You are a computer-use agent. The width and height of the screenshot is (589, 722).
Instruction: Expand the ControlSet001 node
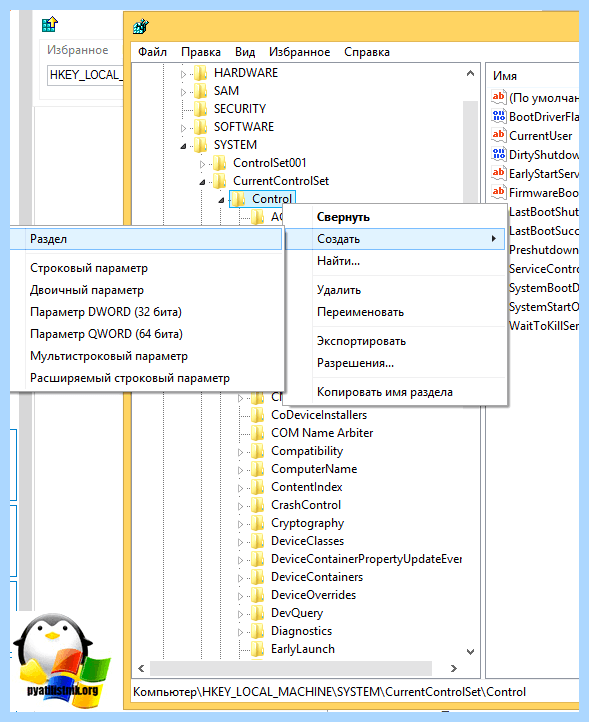click(x=202, y=164)
